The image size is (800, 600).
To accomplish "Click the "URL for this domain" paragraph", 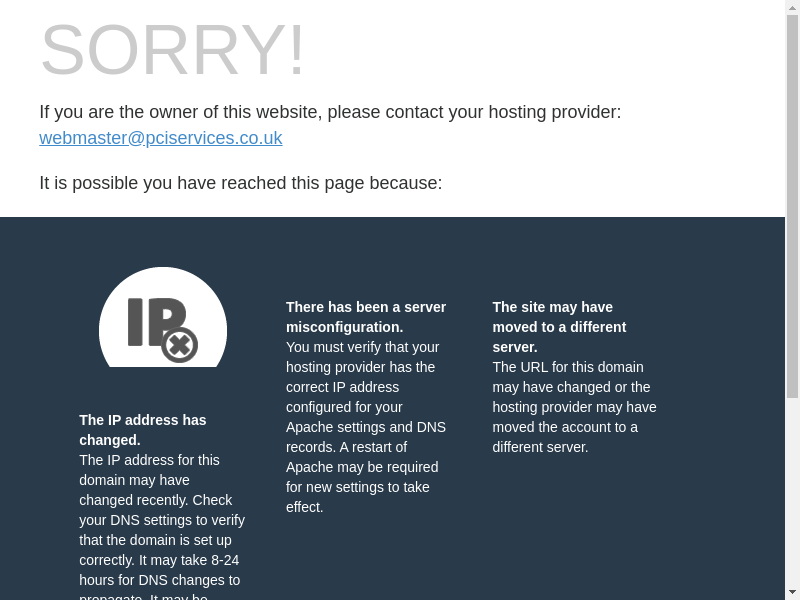I will point(574,407).
